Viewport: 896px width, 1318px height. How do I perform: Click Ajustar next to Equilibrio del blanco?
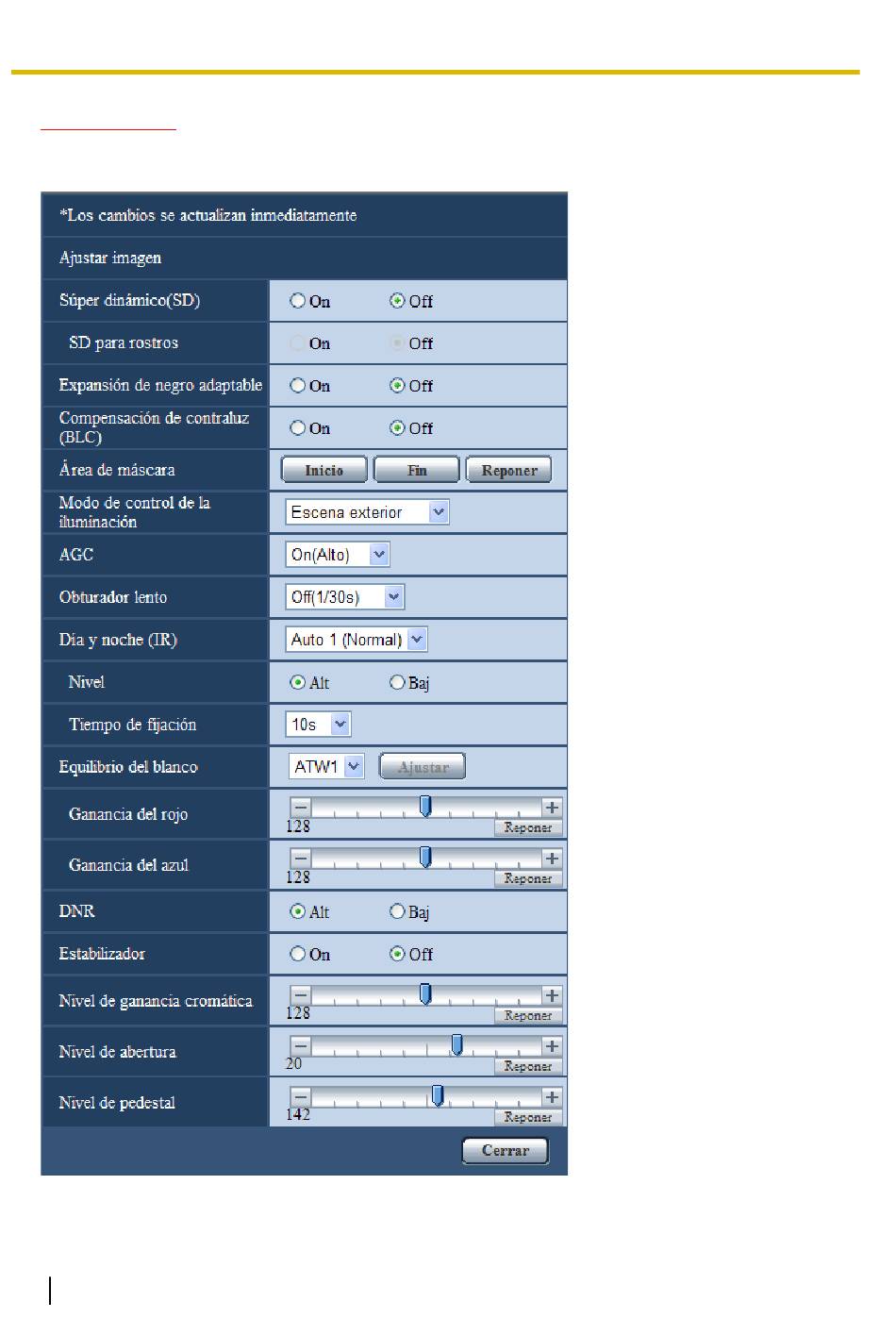pyautogui.click(x=423, y=767)
